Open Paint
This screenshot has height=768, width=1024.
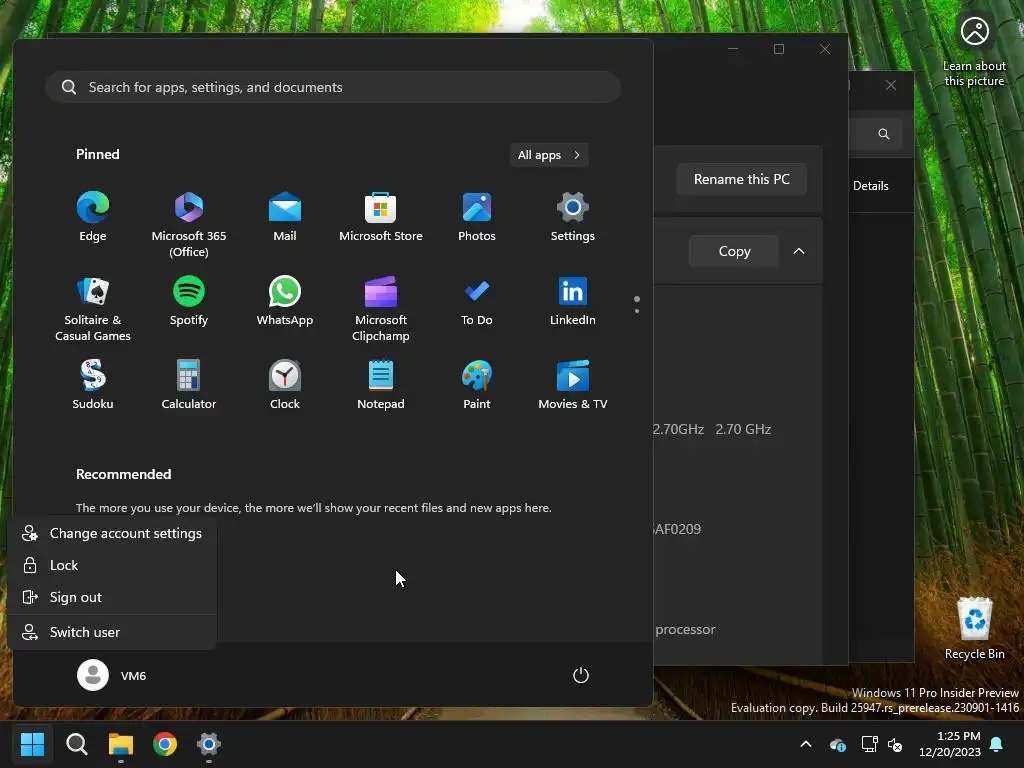tap(477, 385)
